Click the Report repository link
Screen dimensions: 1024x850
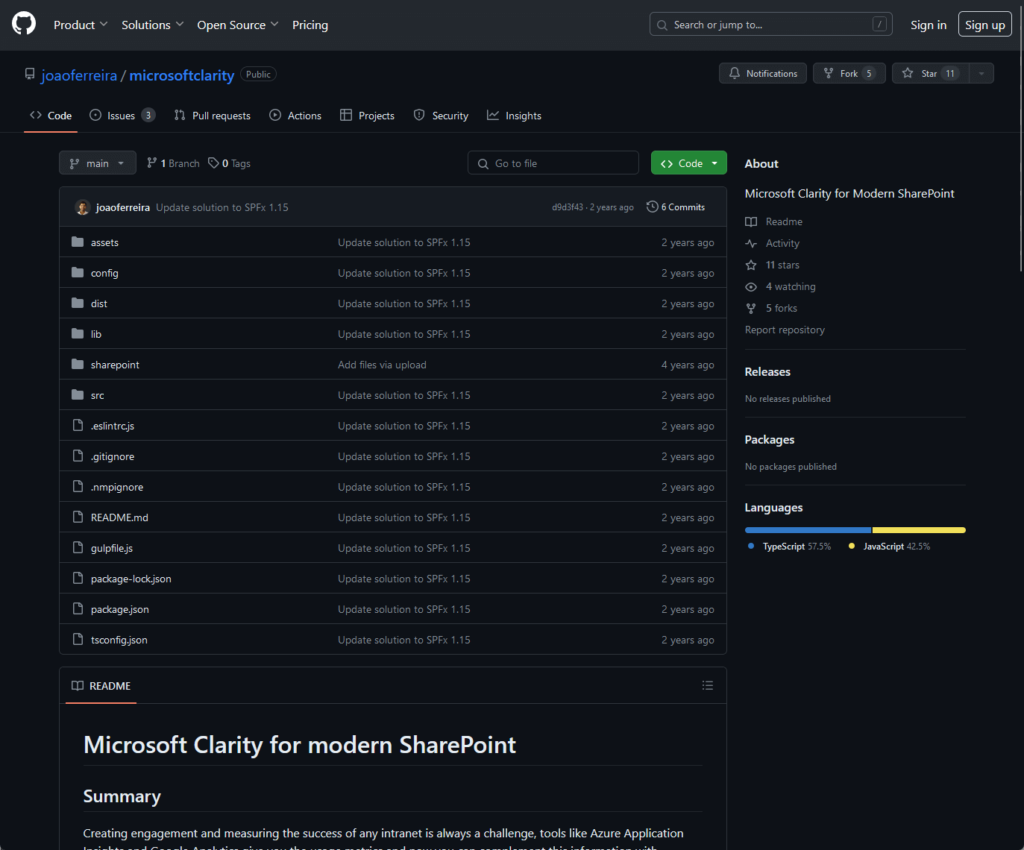(x=784, y=330)
